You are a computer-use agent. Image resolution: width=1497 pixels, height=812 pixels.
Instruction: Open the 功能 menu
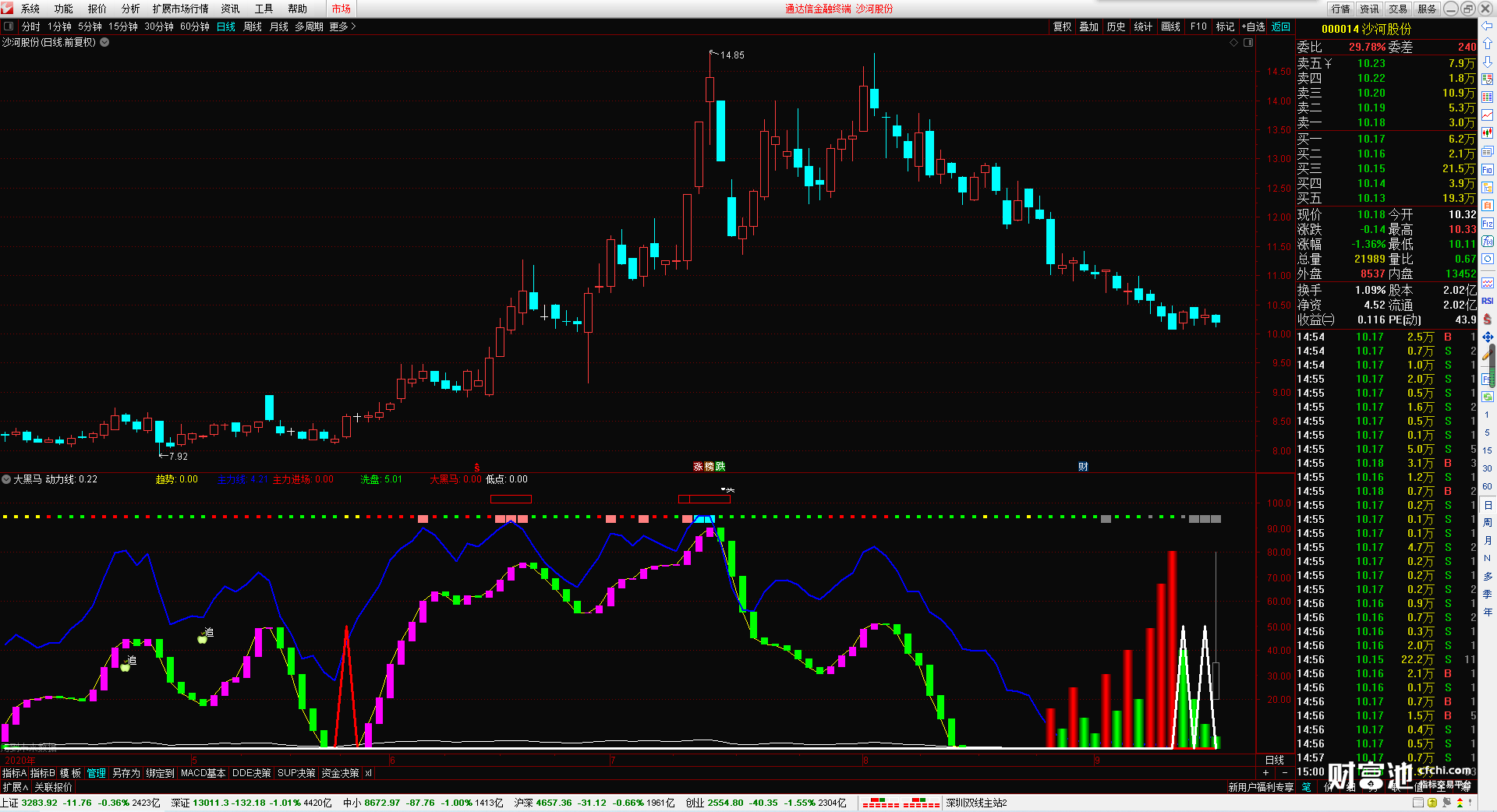(x=64, y=9)
